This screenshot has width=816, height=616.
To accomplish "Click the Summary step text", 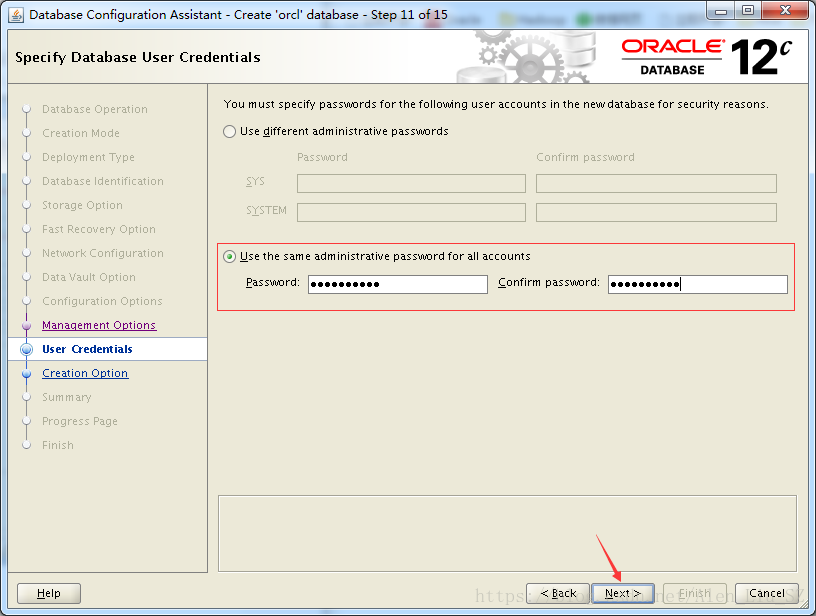I will click(67, 397).
